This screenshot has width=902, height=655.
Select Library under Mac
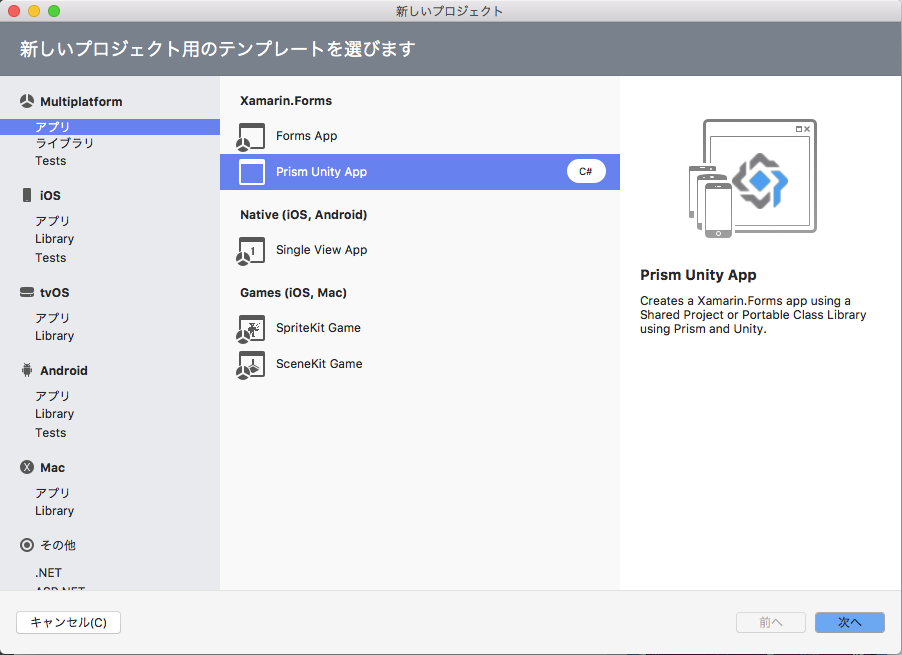click(x=55, y=511)
